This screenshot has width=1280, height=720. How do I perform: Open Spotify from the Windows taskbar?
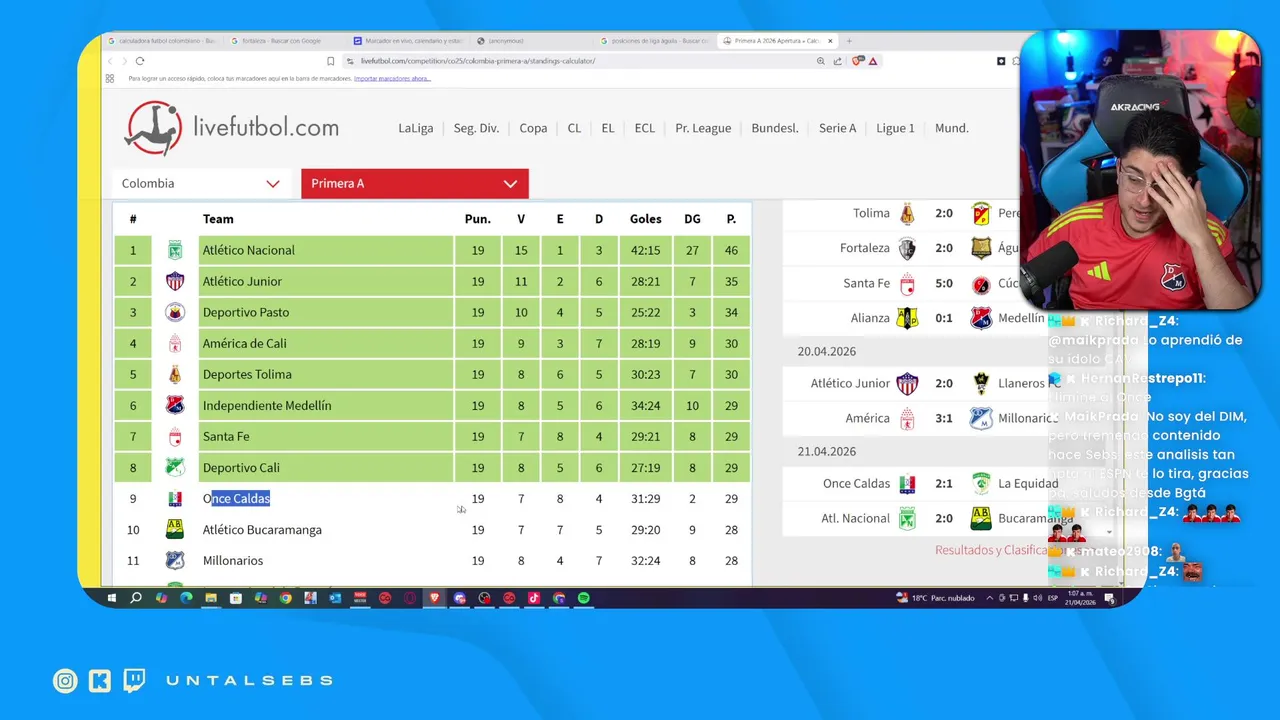(x=584, y=598)
